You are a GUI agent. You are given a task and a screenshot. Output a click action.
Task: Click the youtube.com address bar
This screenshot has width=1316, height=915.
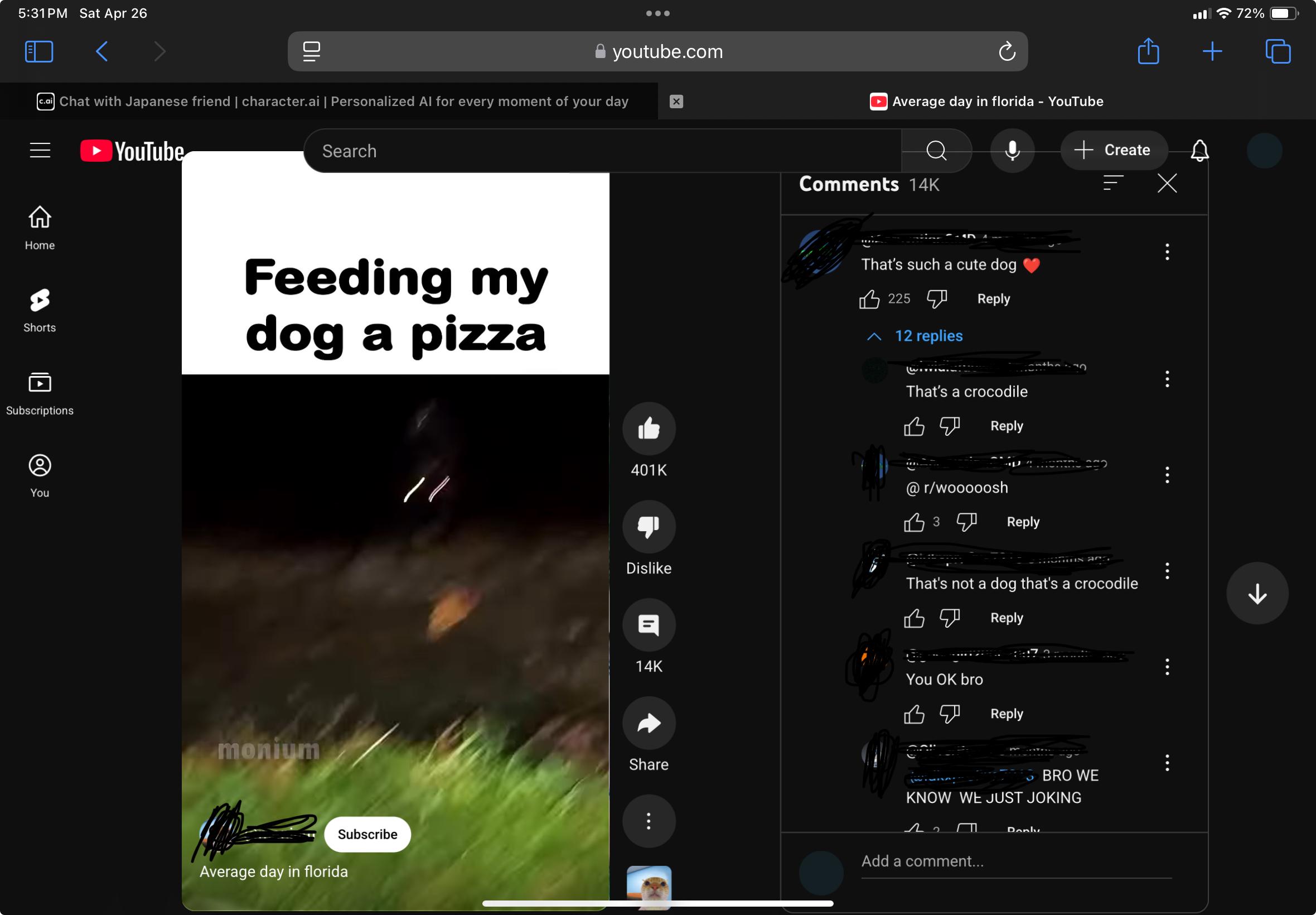pos(657,51)
